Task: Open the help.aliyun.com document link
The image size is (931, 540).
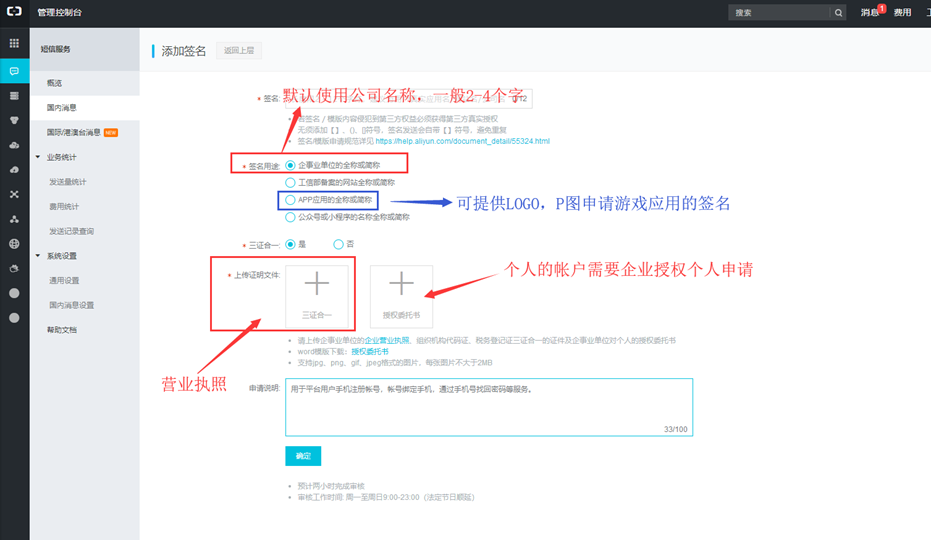Action: [463, 141]
